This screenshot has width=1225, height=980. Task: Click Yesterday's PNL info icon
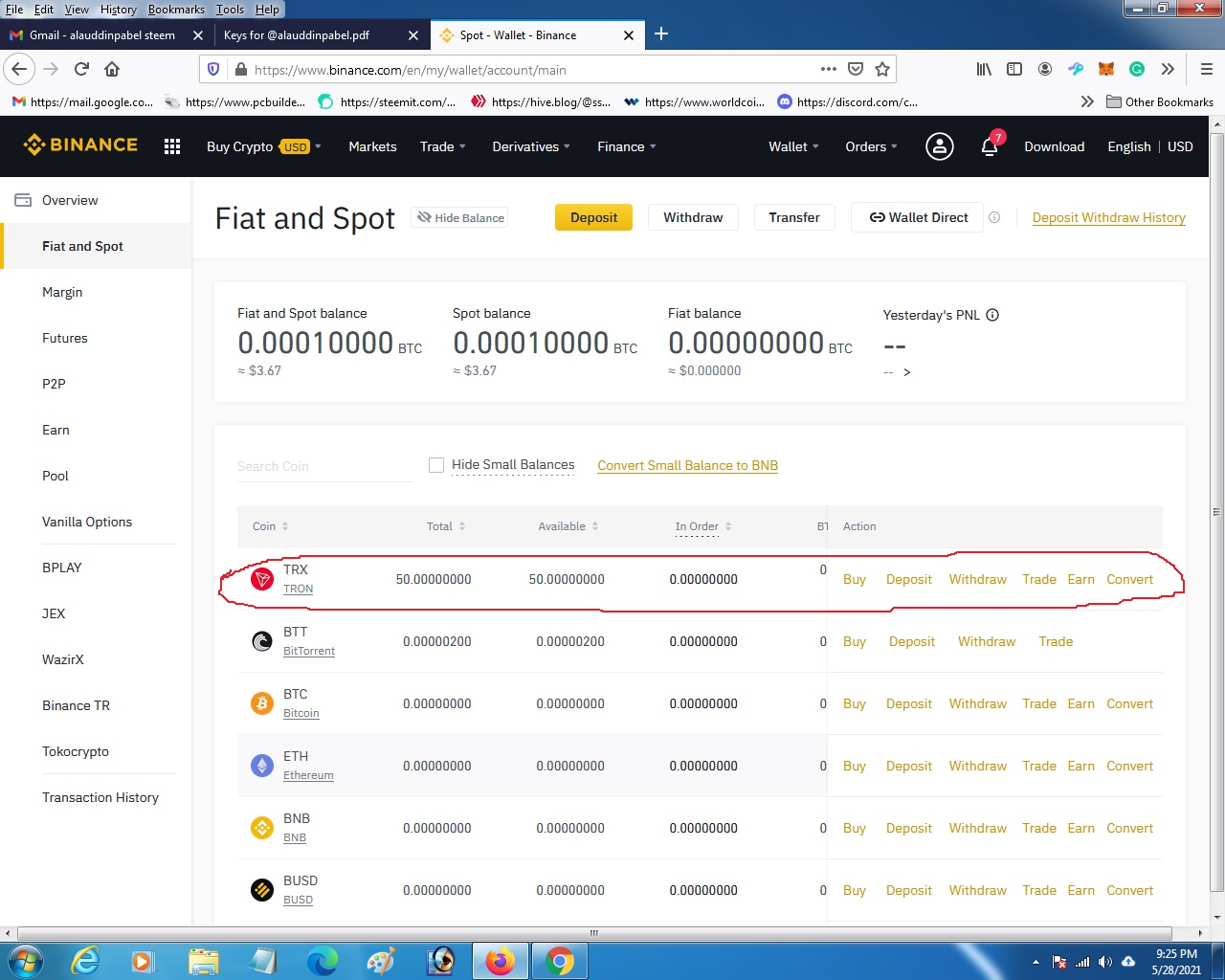point(992,315)
